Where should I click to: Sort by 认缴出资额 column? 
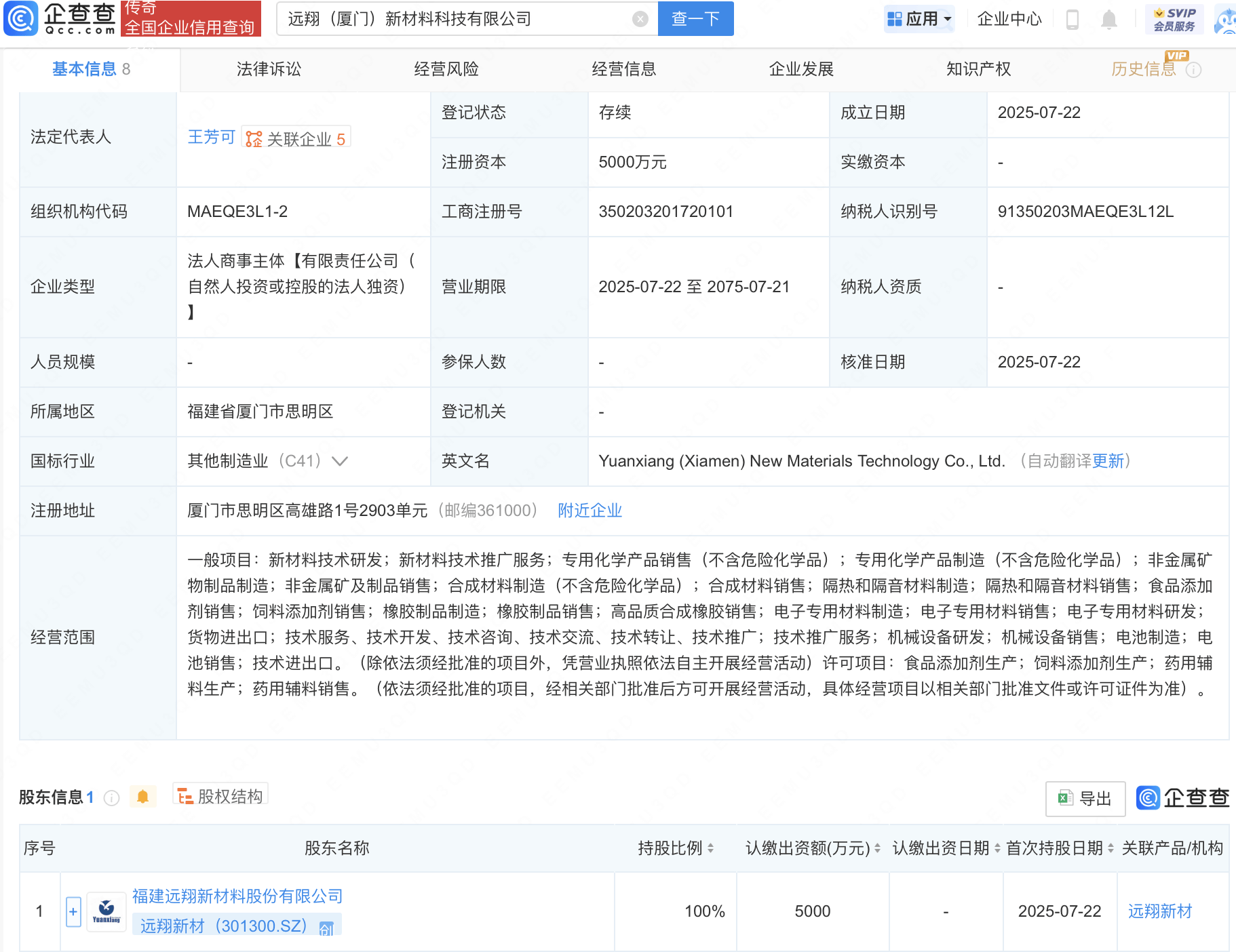click(x=877, y=848)
